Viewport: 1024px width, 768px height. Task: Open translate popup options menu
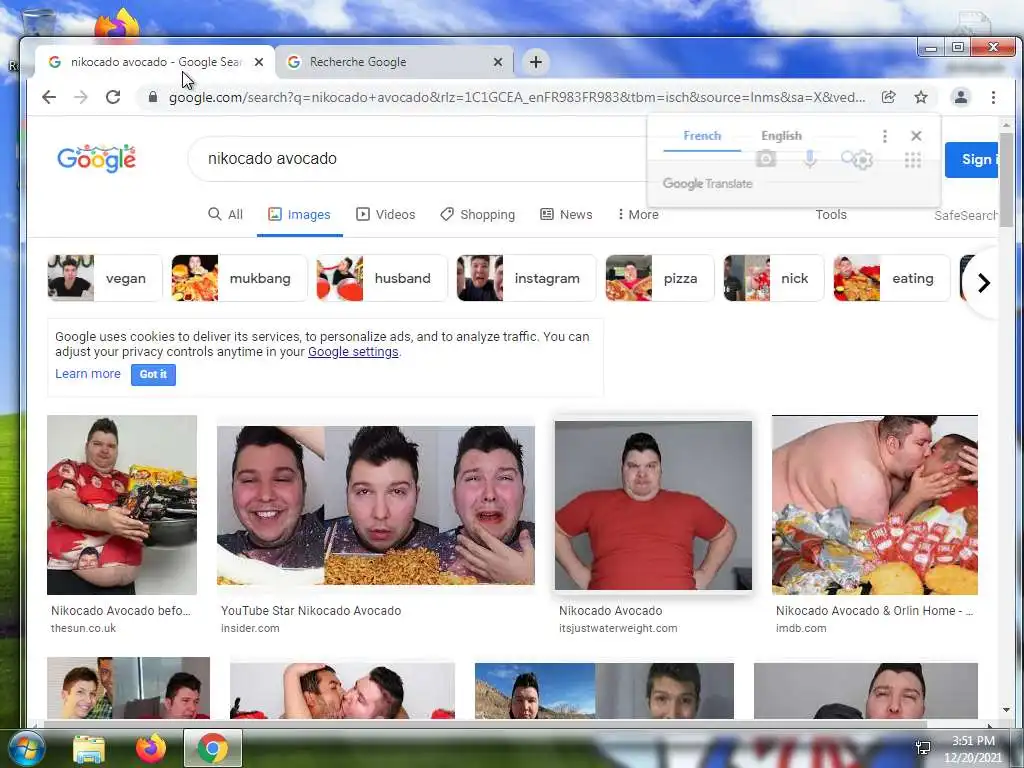tap(885, 136)
